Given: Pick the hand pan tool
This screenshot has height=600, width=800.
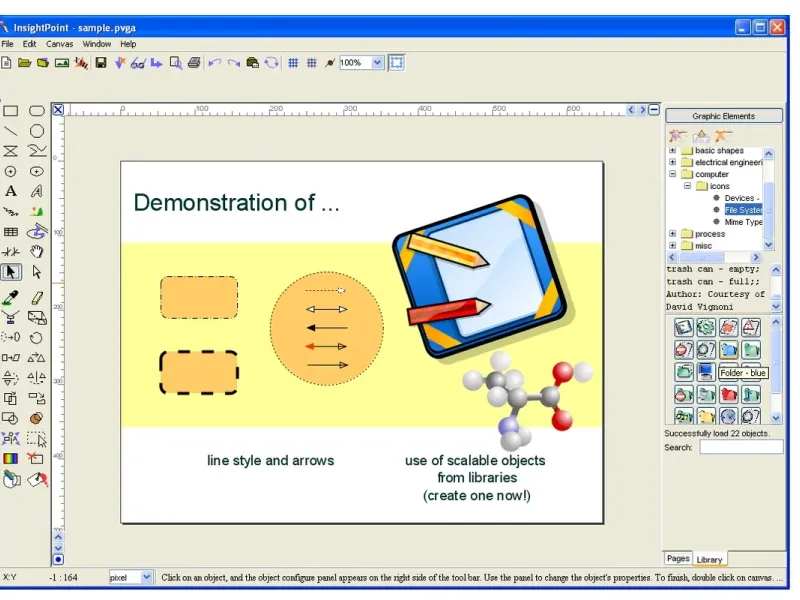Looking at the screenshot, I should 37,251.
